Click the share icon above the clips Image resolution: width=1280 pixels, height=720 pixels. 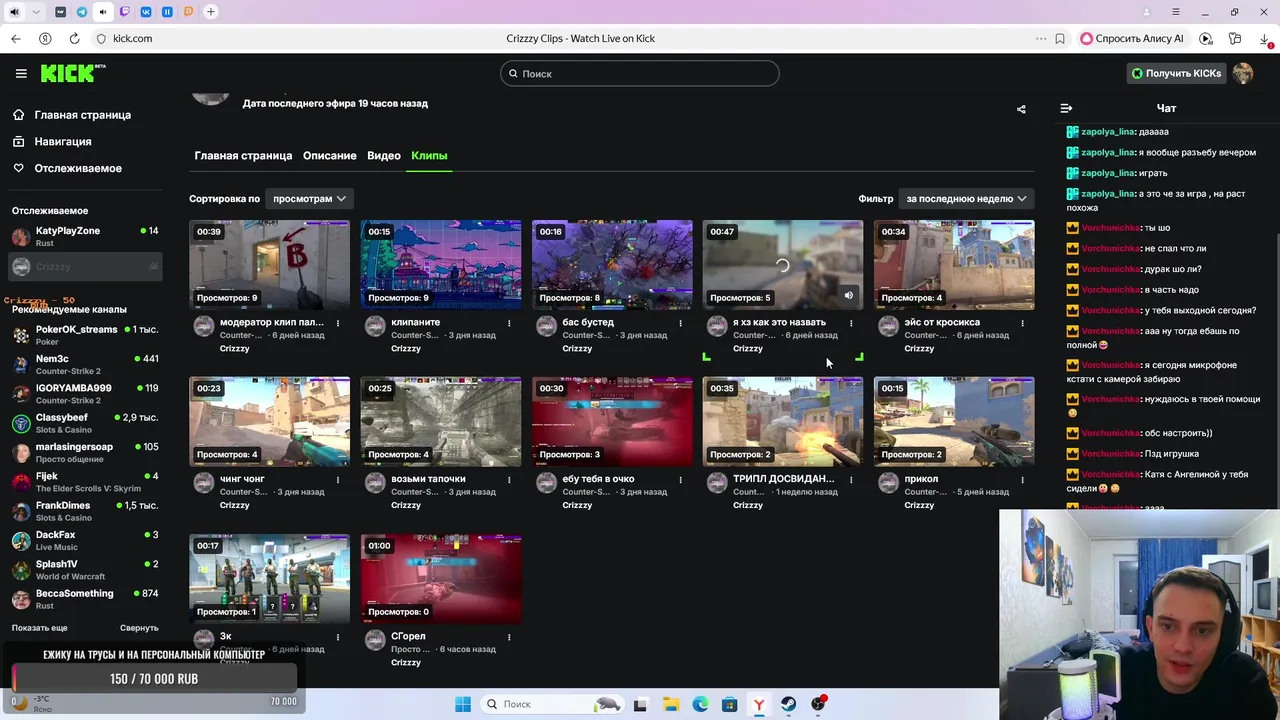click(x=1021, y=109)
